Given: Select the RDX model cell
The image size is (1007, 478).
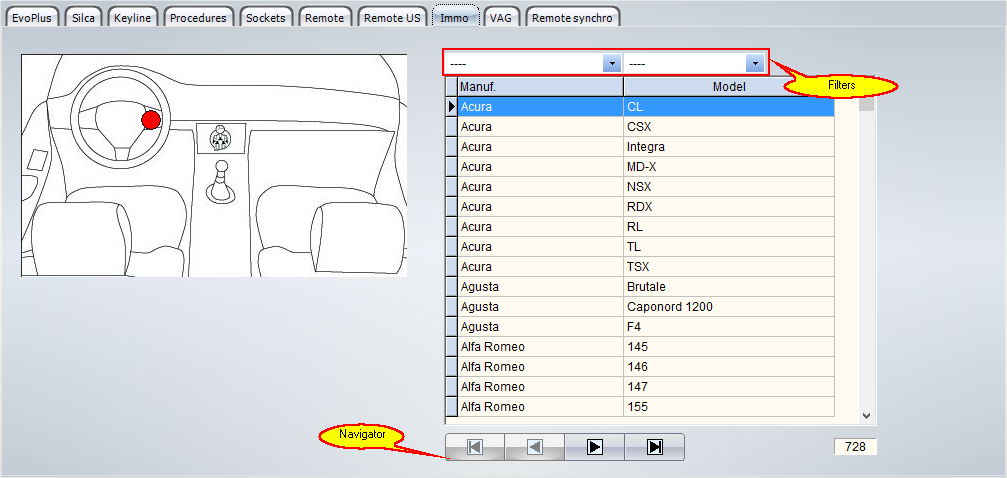Looking at the screenshot, I should pyautogui.click(x=729, y=206).
